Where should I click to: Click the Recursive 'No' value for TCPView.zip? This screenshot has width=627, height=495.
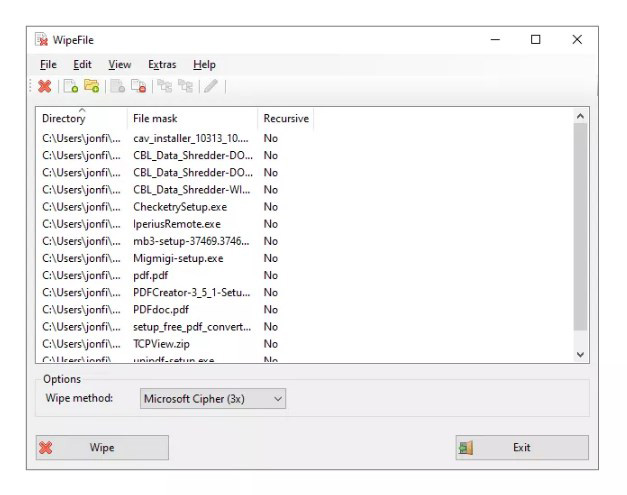pos(271,344)
